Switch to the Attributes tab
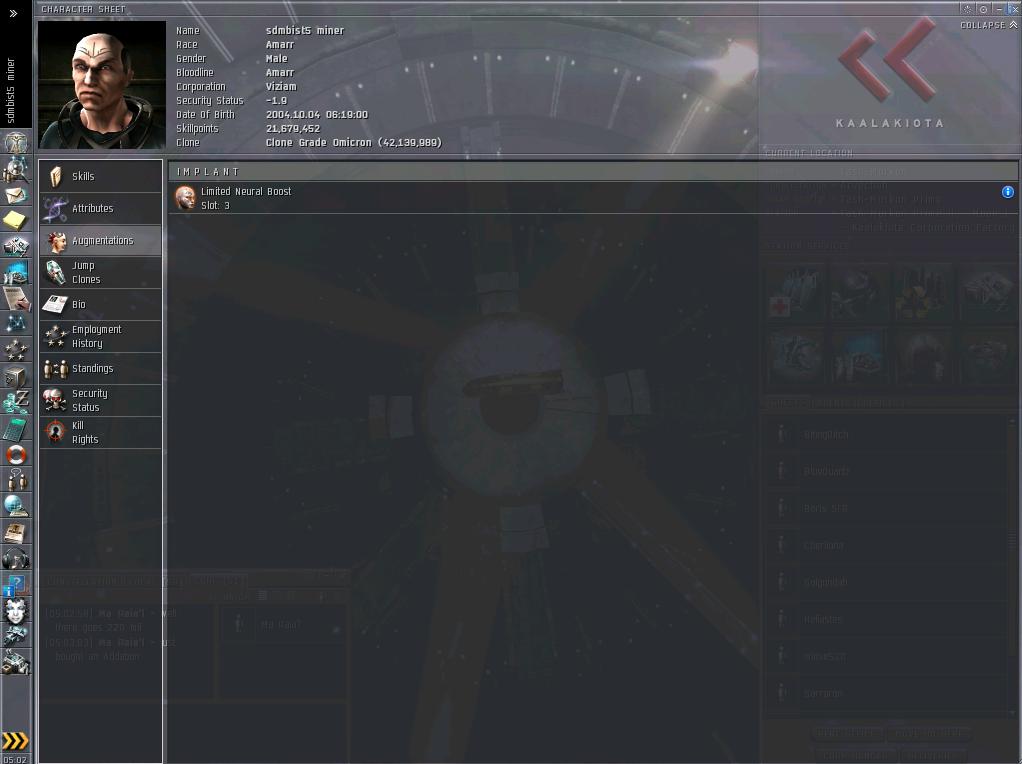 pyautogui.click(x=100, y=209)
